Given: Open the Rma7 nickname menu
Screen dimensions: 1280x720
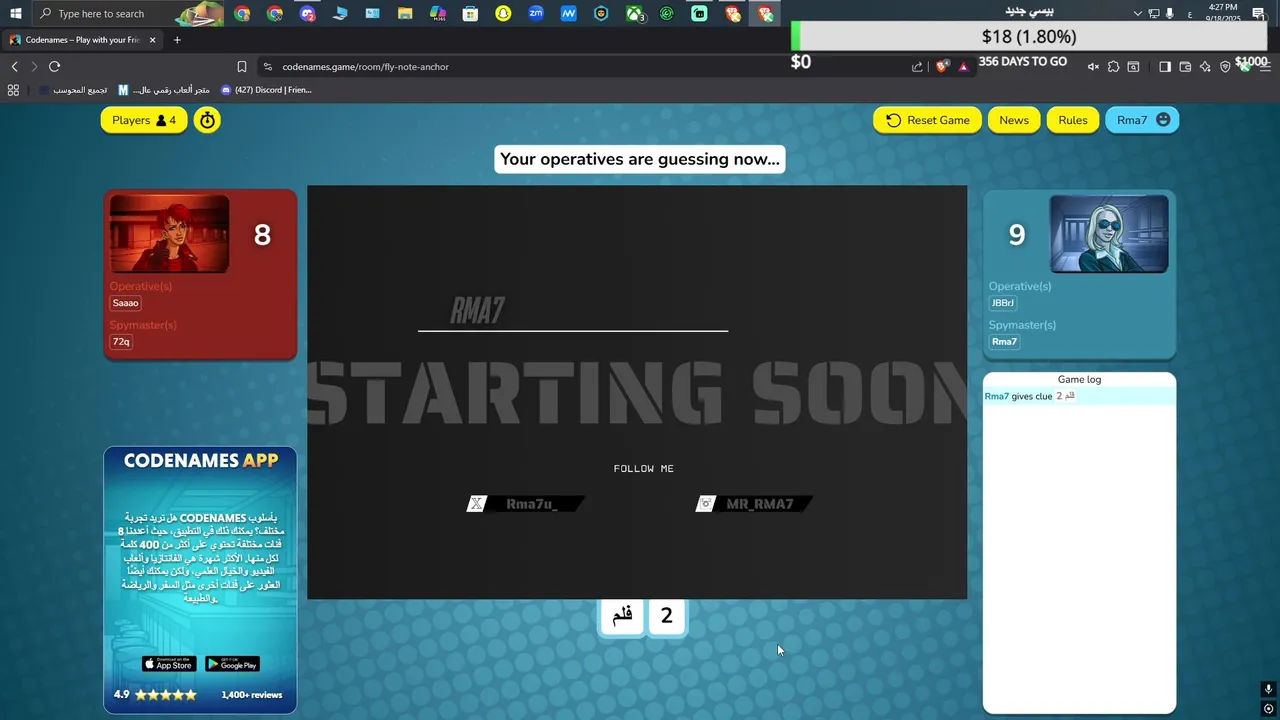Looking at the screenshot, I should click(x=1142, y=120).
